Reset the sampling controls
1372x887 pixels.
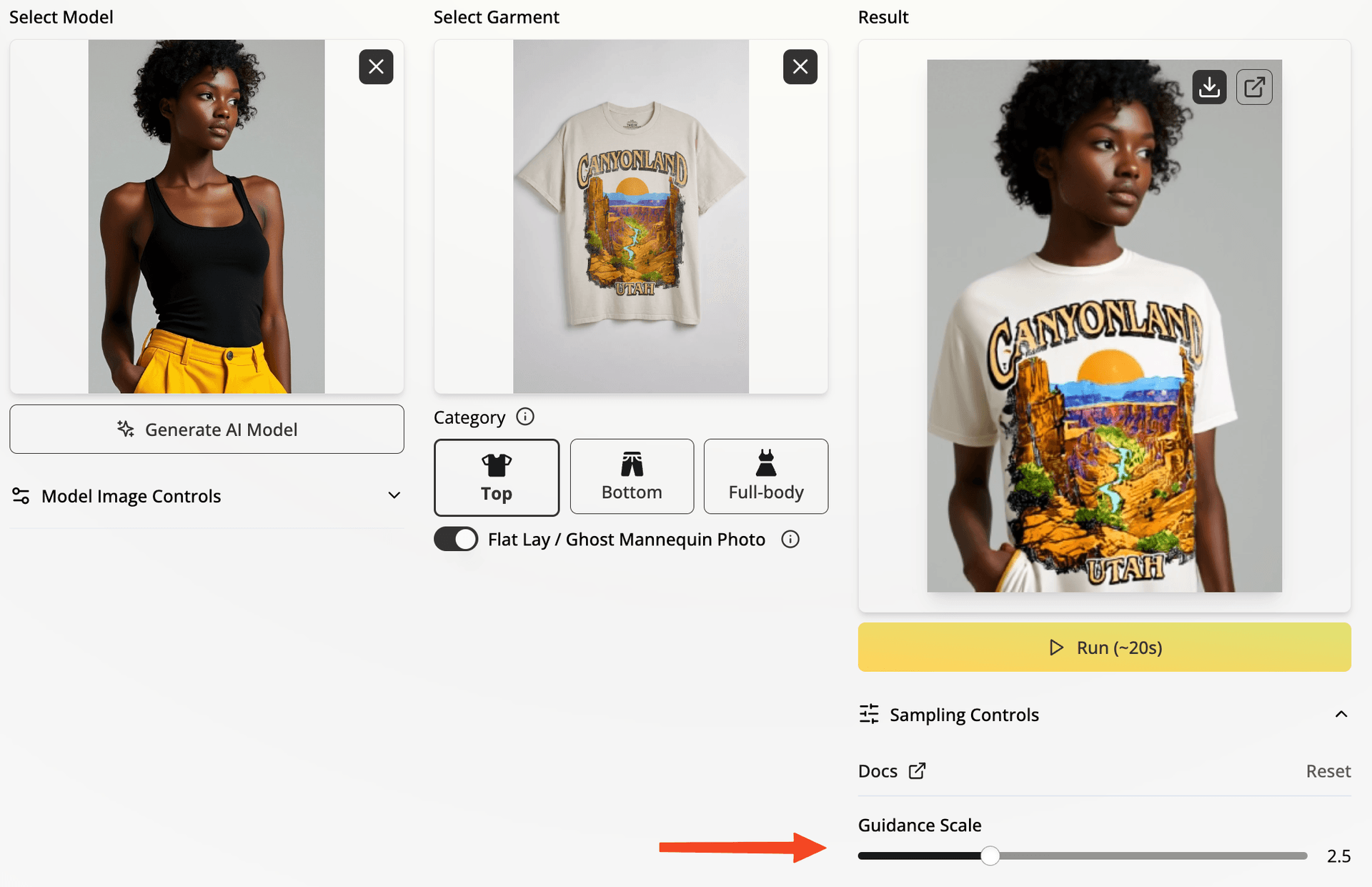tap(1328, 771)
